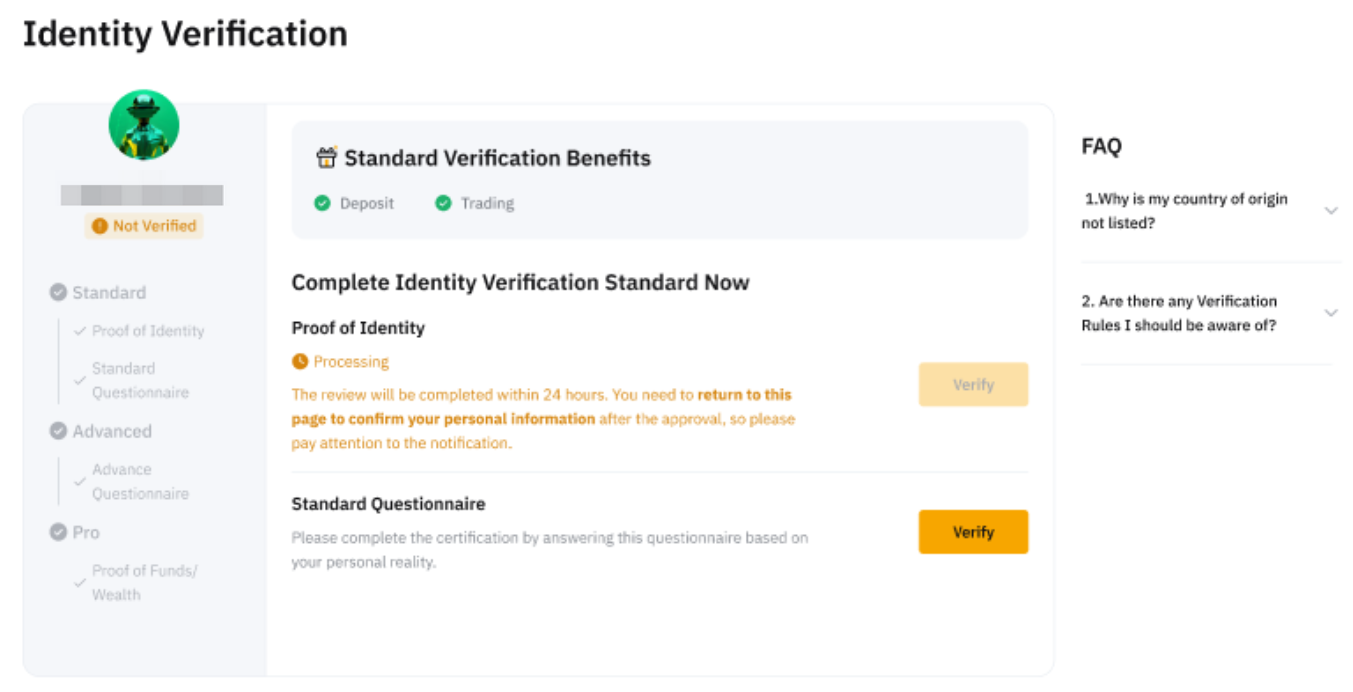Select Advance Questionnaire in the sidebar
This screenshot has height=692, width=1353.
pos(140,481)
